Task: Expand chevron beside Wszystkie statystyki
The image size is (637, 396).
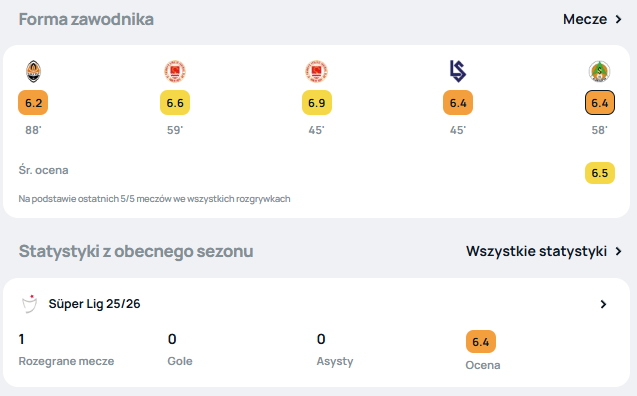Action: click(x=618, y=251)
